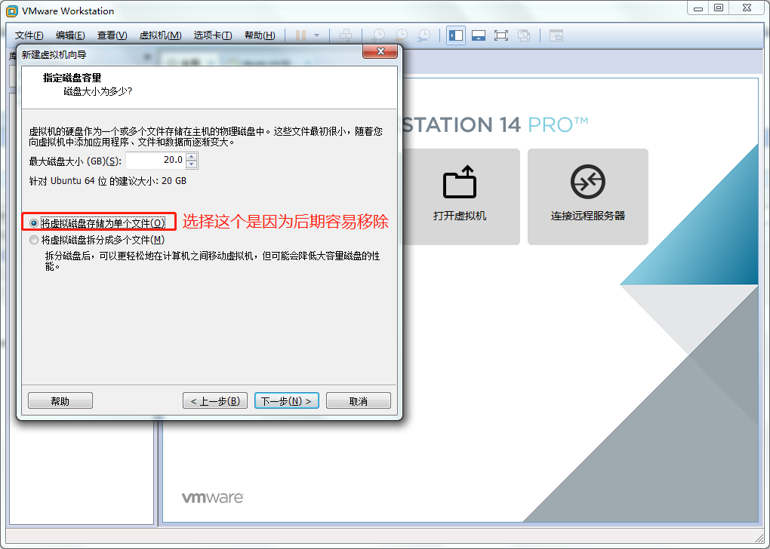Click the 帮助 button in wizard
The width and height of the screenshot is (770, 549).
[x=60, y=401]
